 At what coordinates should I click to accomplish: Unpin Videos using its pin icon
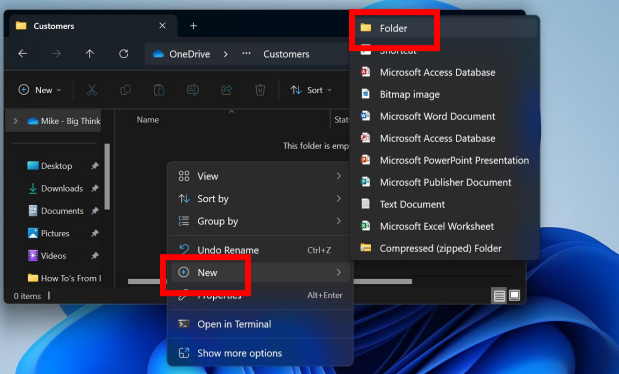[95, 256]
